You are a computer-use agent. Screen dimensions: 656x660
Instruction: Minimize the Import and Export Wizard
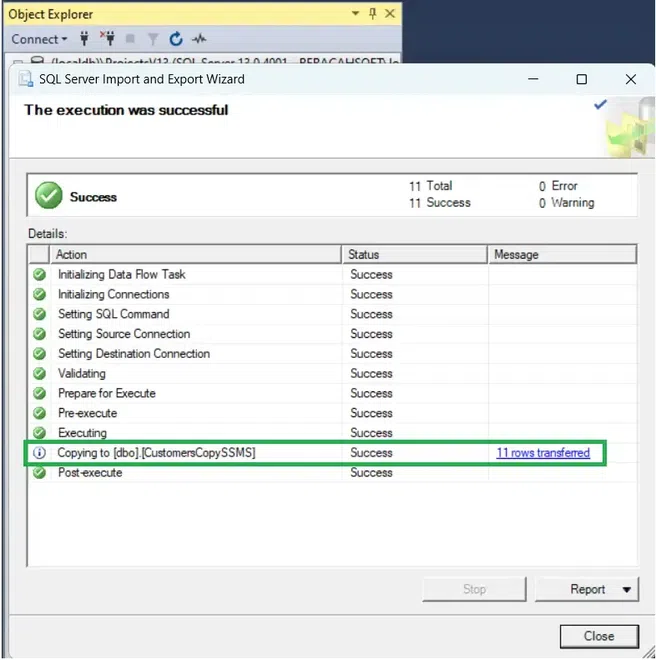point(533,79)
